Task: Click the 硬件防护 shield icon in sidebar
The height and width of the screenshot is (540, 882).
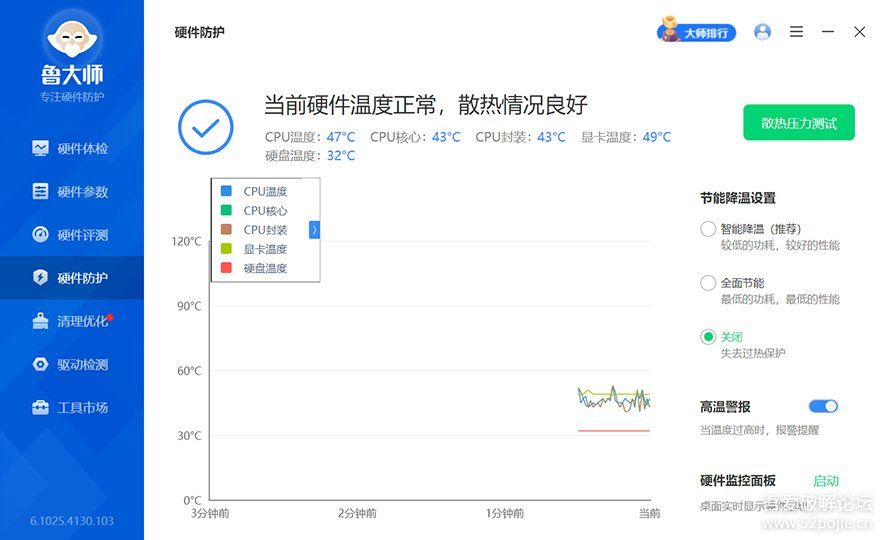Action: [40, 277]
